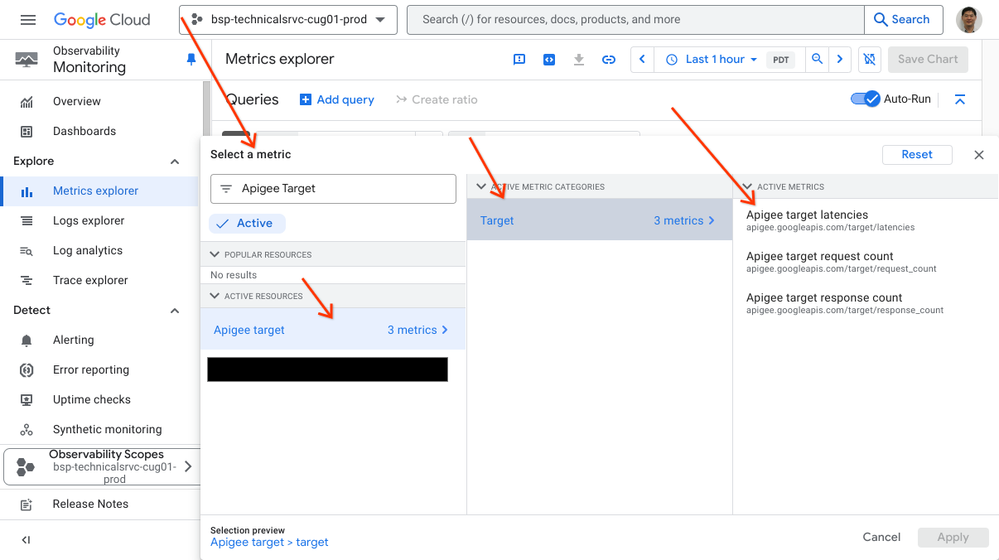Open the hamburger navigation menu
The height and width of the screenshot is (560, 999).
(x=28, y=20)
